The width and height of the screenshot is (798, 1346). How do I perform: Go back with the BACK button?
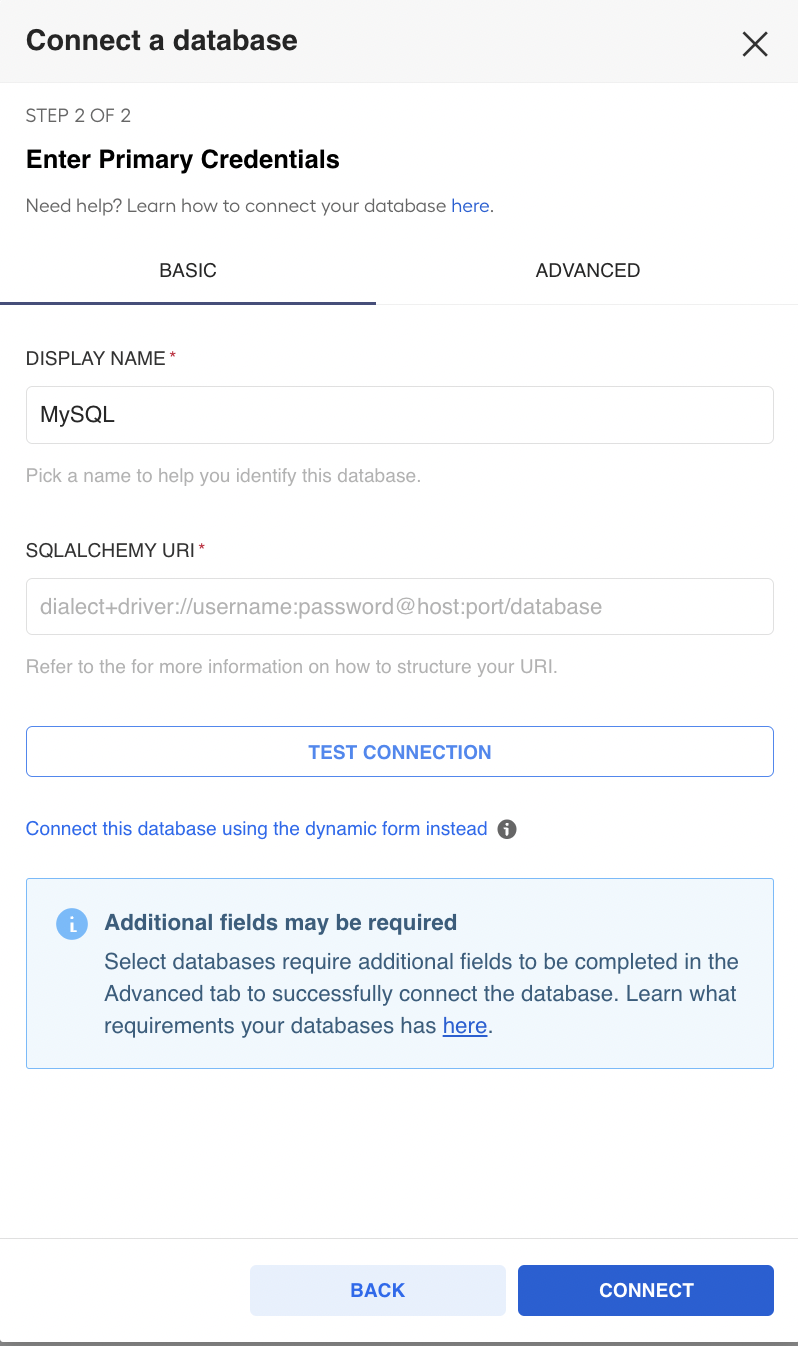coord(378,1290)
